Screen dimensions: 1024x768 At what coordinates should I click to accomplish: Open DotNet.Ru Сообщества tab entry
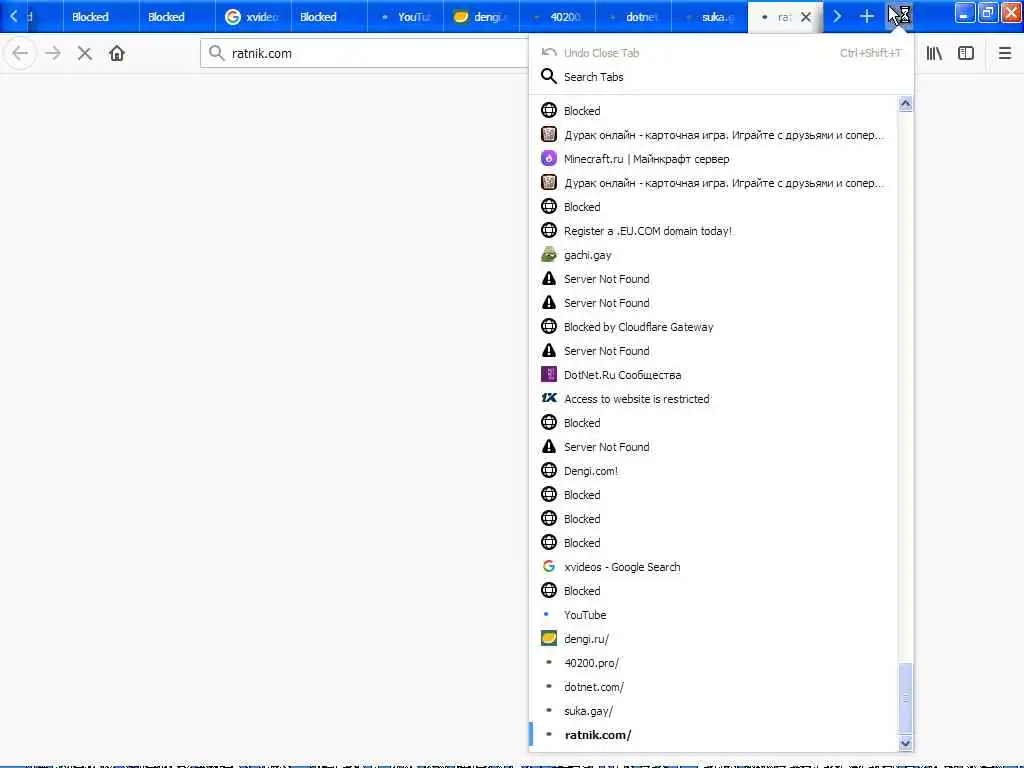coord(714,375)
